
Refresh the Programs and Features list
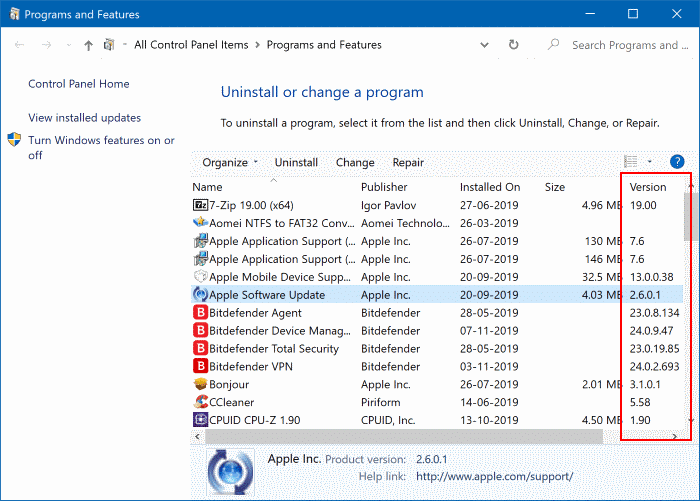(513, 45)
